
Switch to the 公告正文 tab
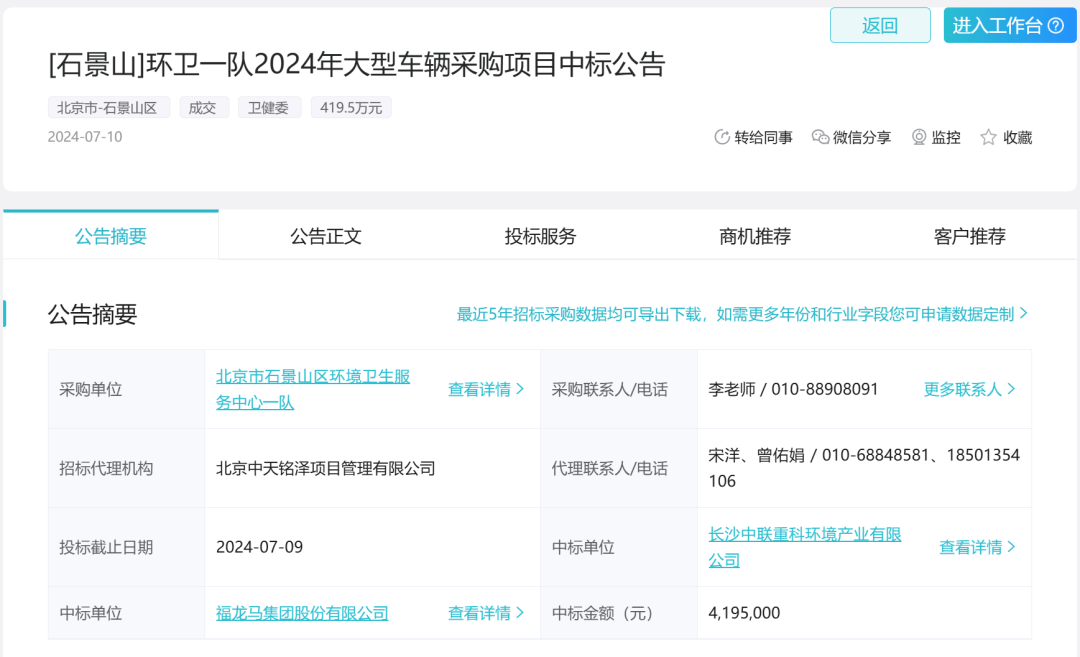point(326,236)
